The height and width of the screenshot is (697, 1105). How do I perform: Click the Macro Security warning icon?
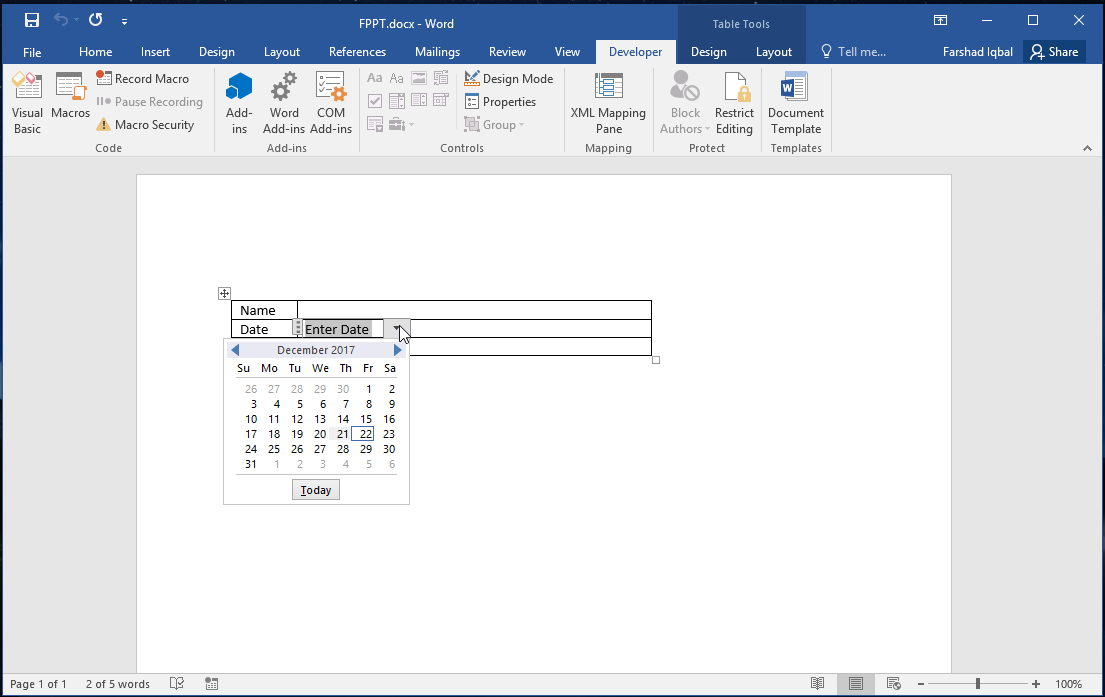[104, 125]
